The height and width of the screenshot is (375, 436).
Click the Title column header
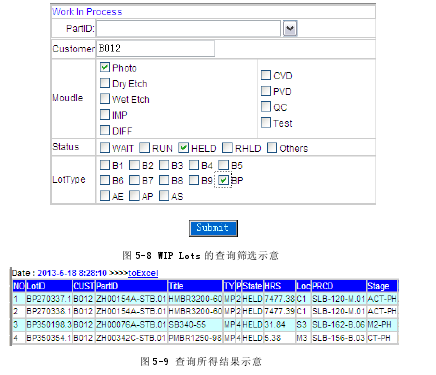195,286
